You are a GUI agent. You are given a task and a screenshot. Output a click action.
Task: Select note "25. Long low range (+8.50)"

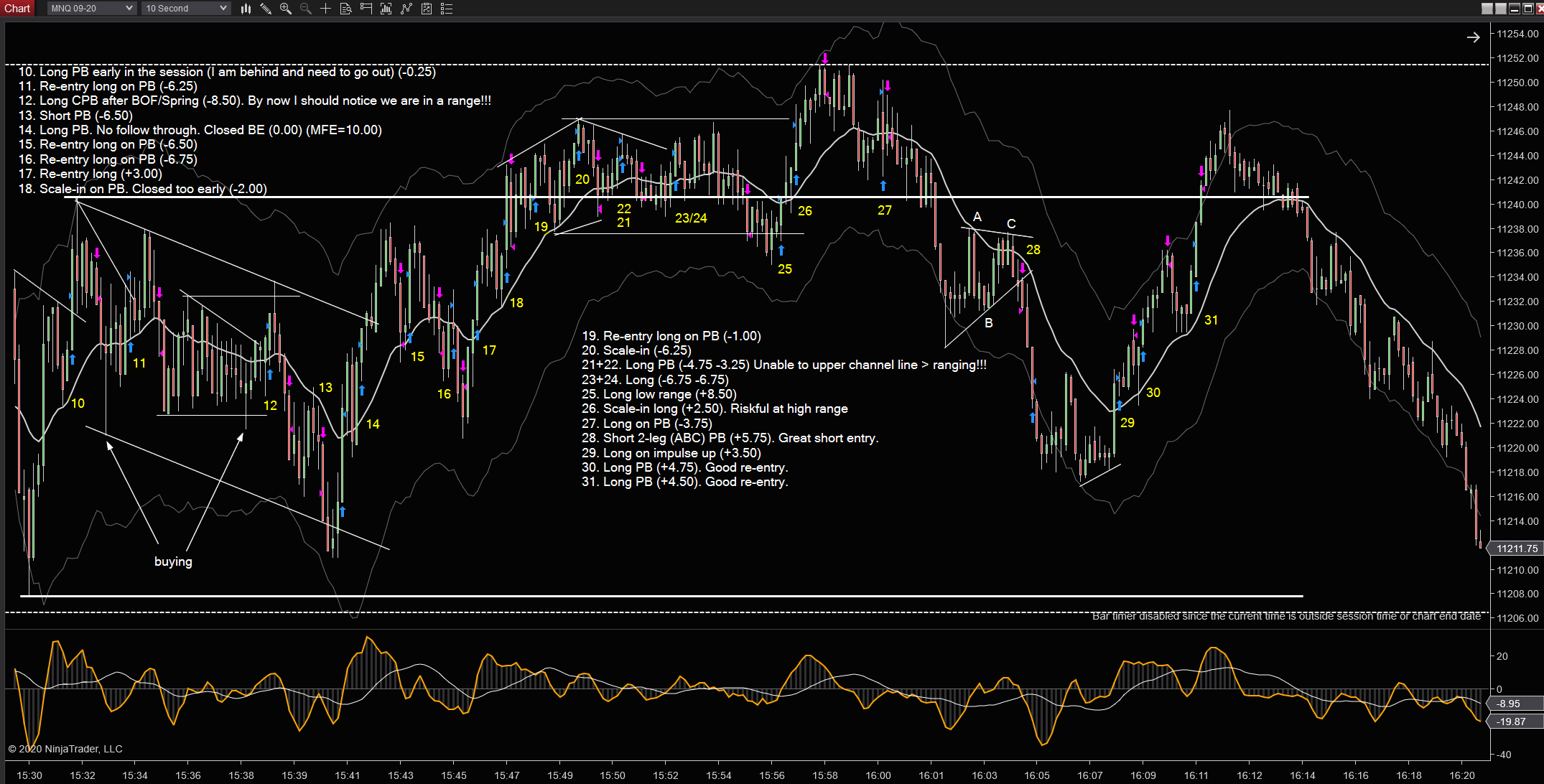coord(659,394)
